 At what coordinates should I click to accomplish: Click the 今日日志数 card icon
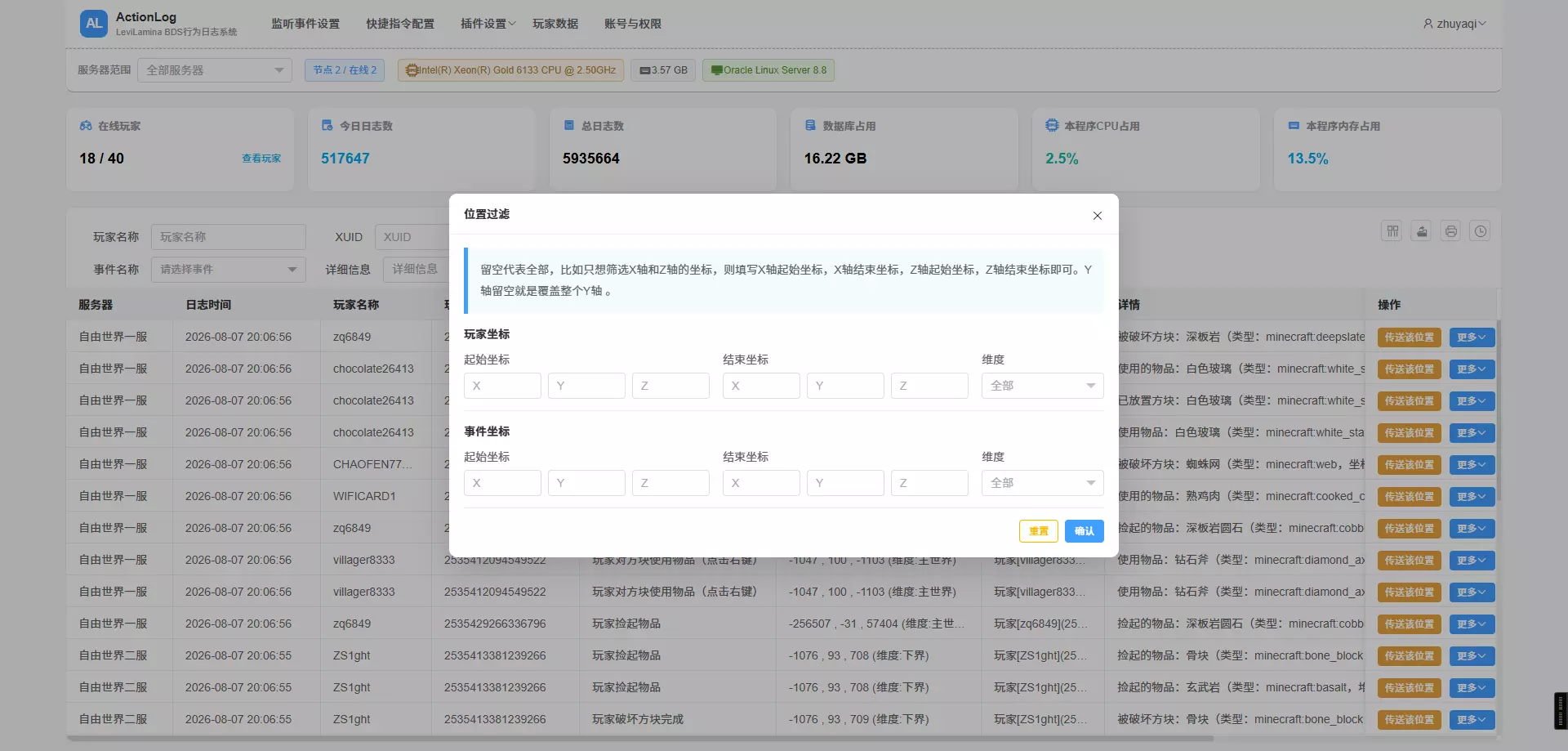click(327, 126)
